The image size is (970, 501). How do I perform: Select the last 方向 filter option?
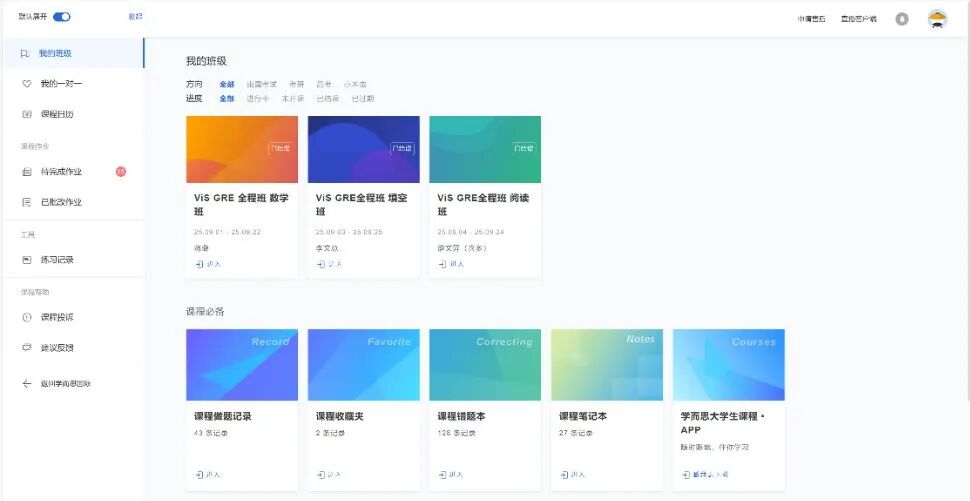[355, 84]
